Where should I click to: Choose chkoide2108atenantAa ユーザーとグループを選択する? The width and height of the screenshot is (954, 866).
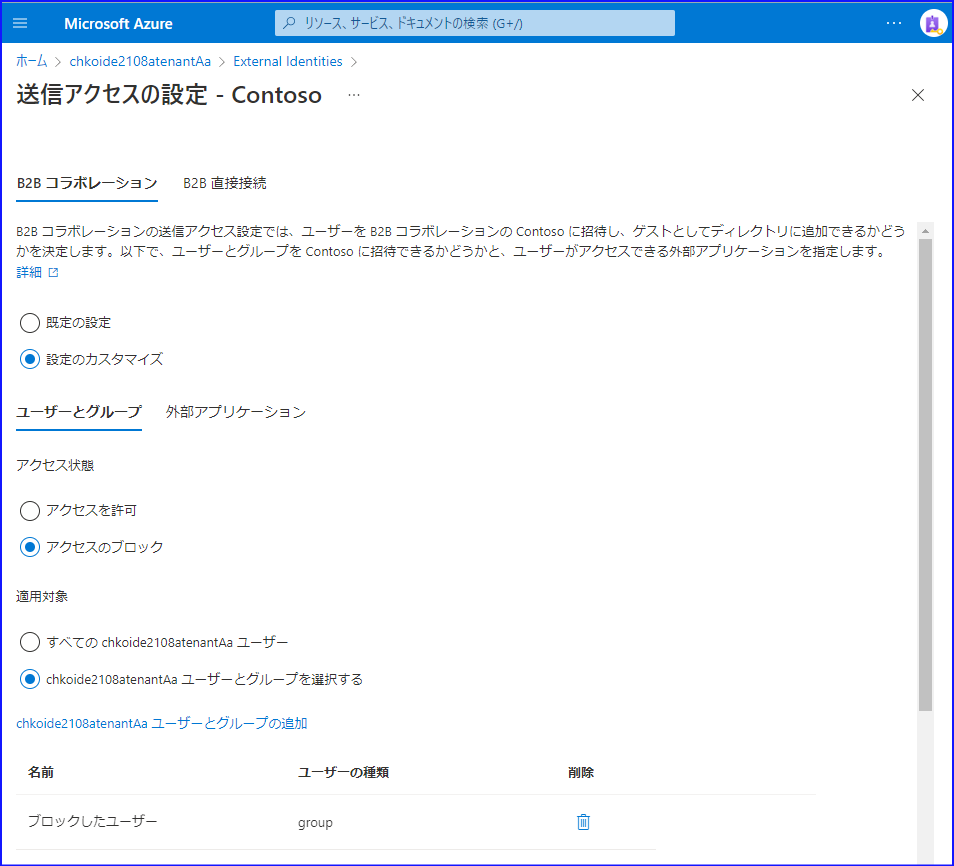point(29,679)
